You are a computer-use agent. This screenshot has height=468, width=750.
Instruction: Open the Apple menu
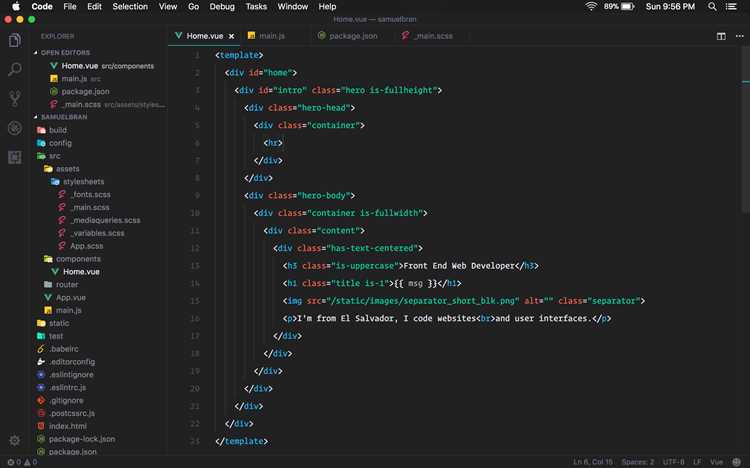[16, 7]
